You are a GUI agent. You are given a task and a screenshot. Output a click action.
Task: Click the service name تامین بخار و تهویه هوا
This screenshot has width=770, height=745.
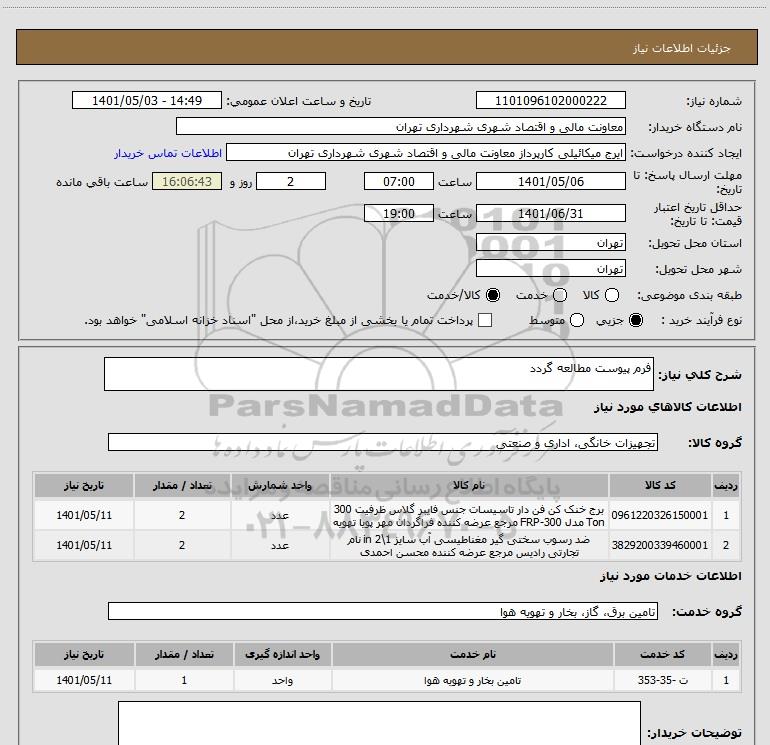click(x=472, y=681)
